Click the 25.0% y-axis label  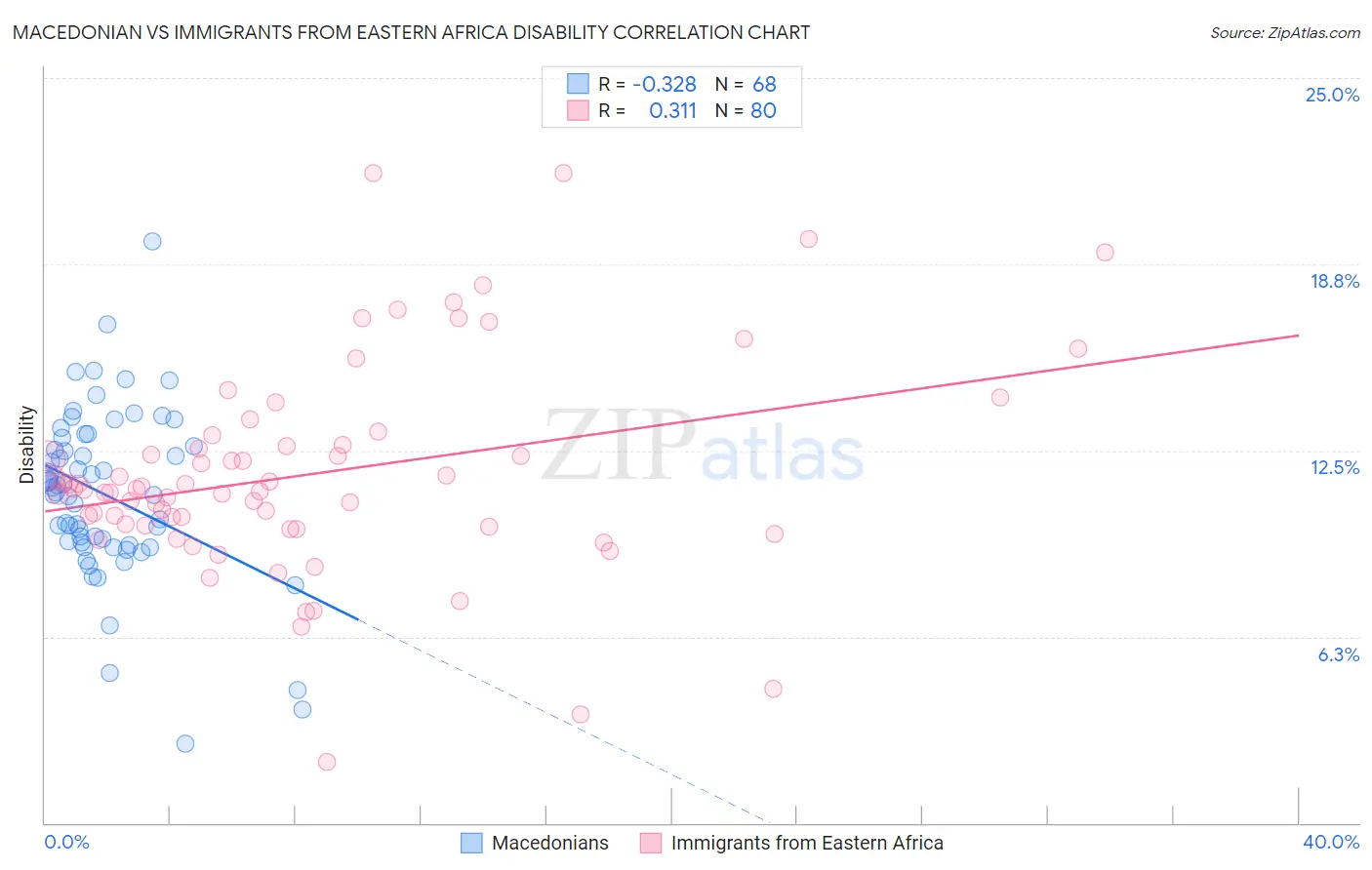click(x=1332, y=95)
